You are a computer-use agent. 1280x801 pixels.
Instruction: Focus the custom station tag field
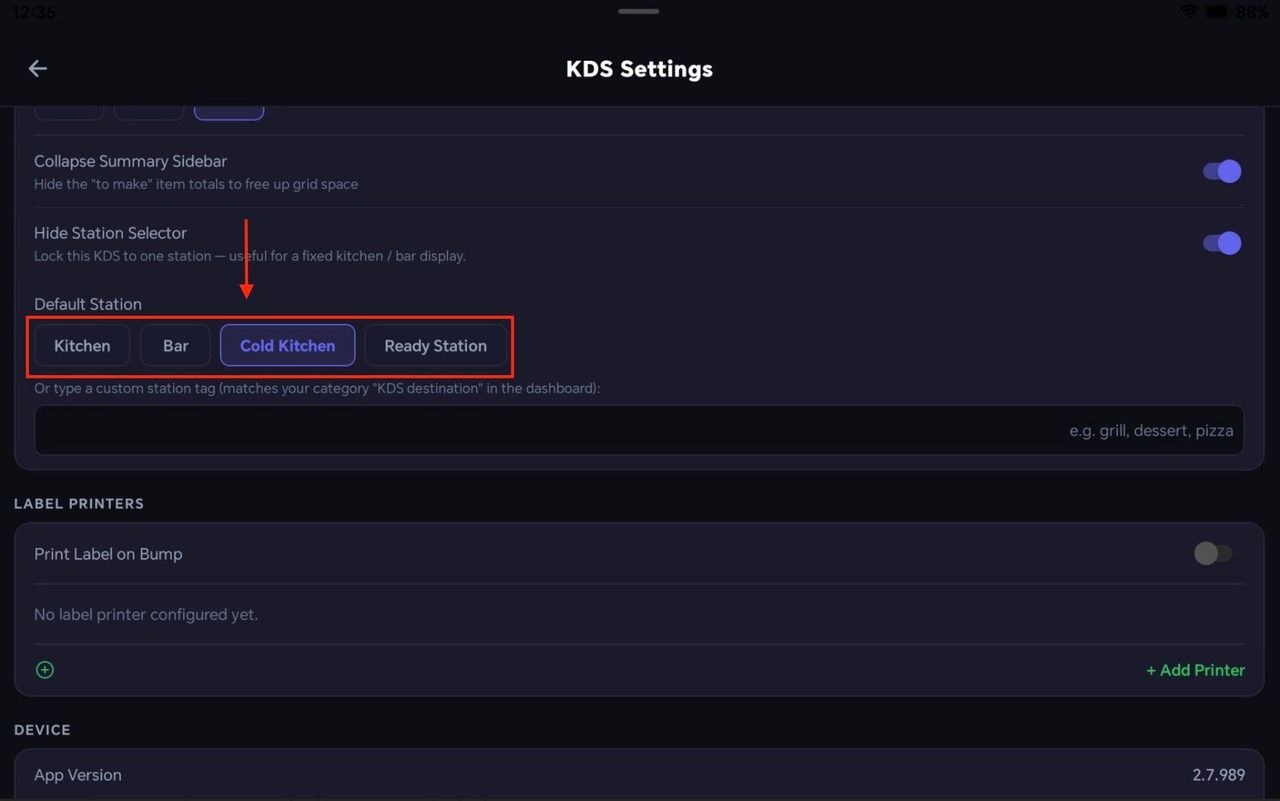tap(639, 430)
